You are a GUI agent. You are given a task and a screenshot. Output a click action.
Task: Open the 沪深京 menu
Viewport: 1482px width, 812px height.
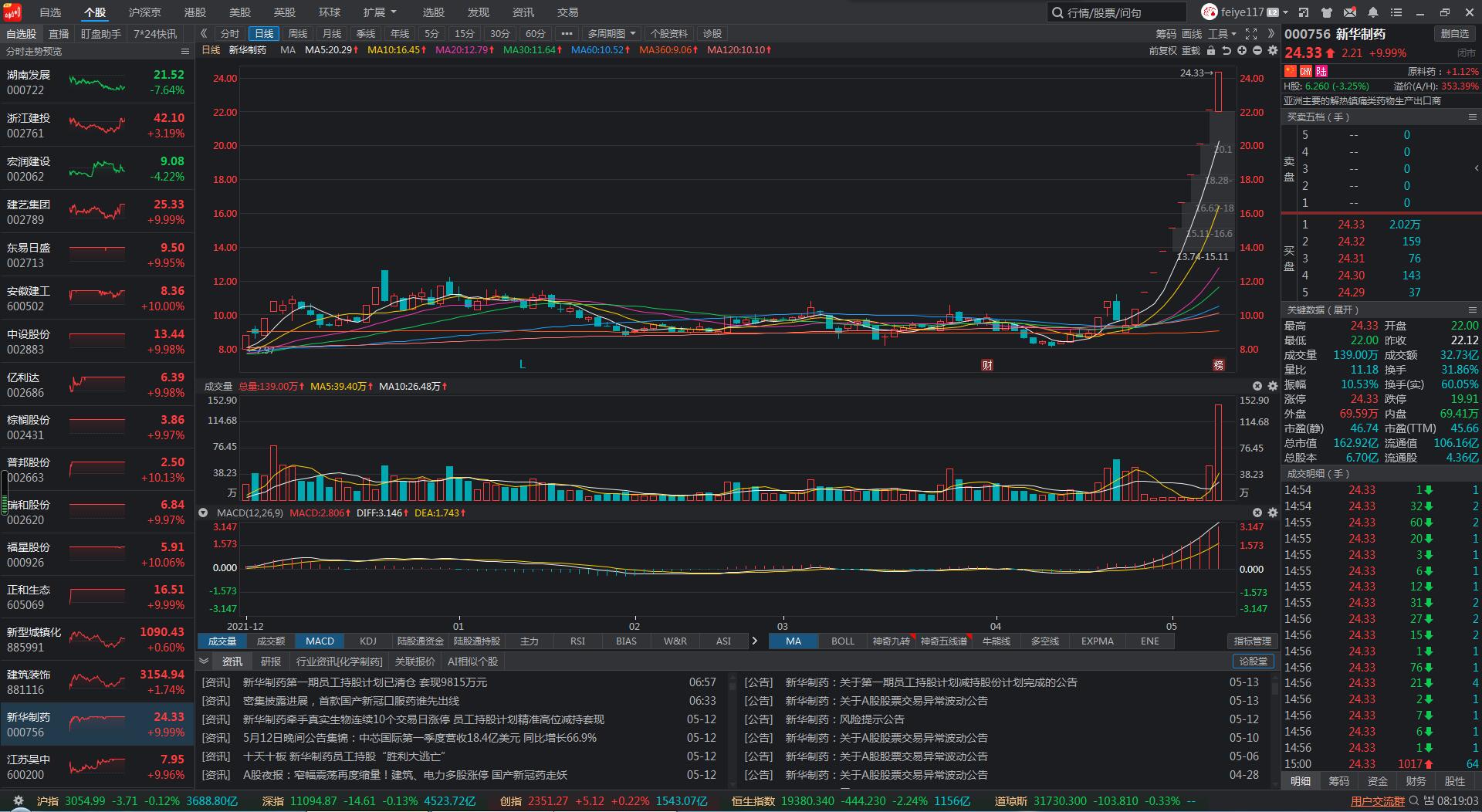tap(144, 12)
